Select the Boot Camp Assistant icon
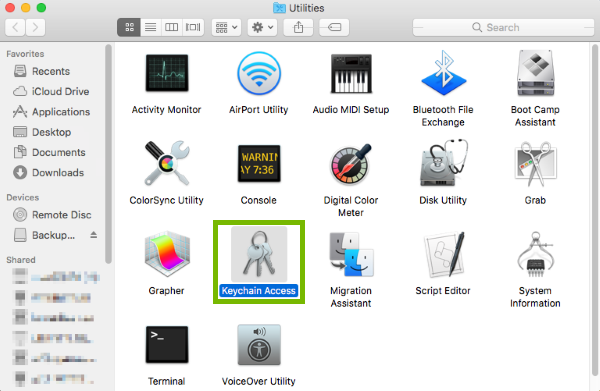 click(535, 73)
